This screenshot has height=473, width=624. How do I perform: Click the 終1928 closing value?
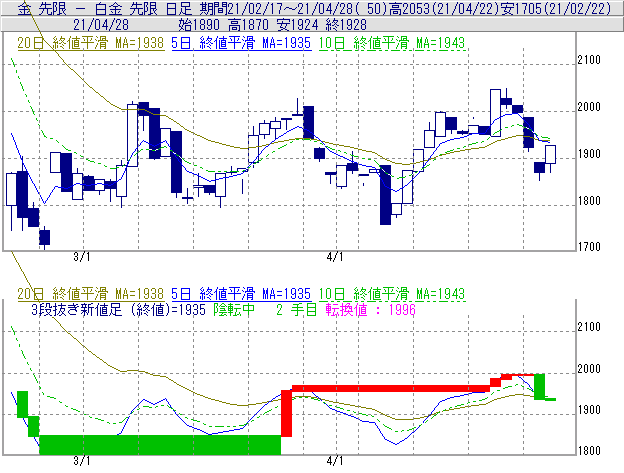click(346, 25)
